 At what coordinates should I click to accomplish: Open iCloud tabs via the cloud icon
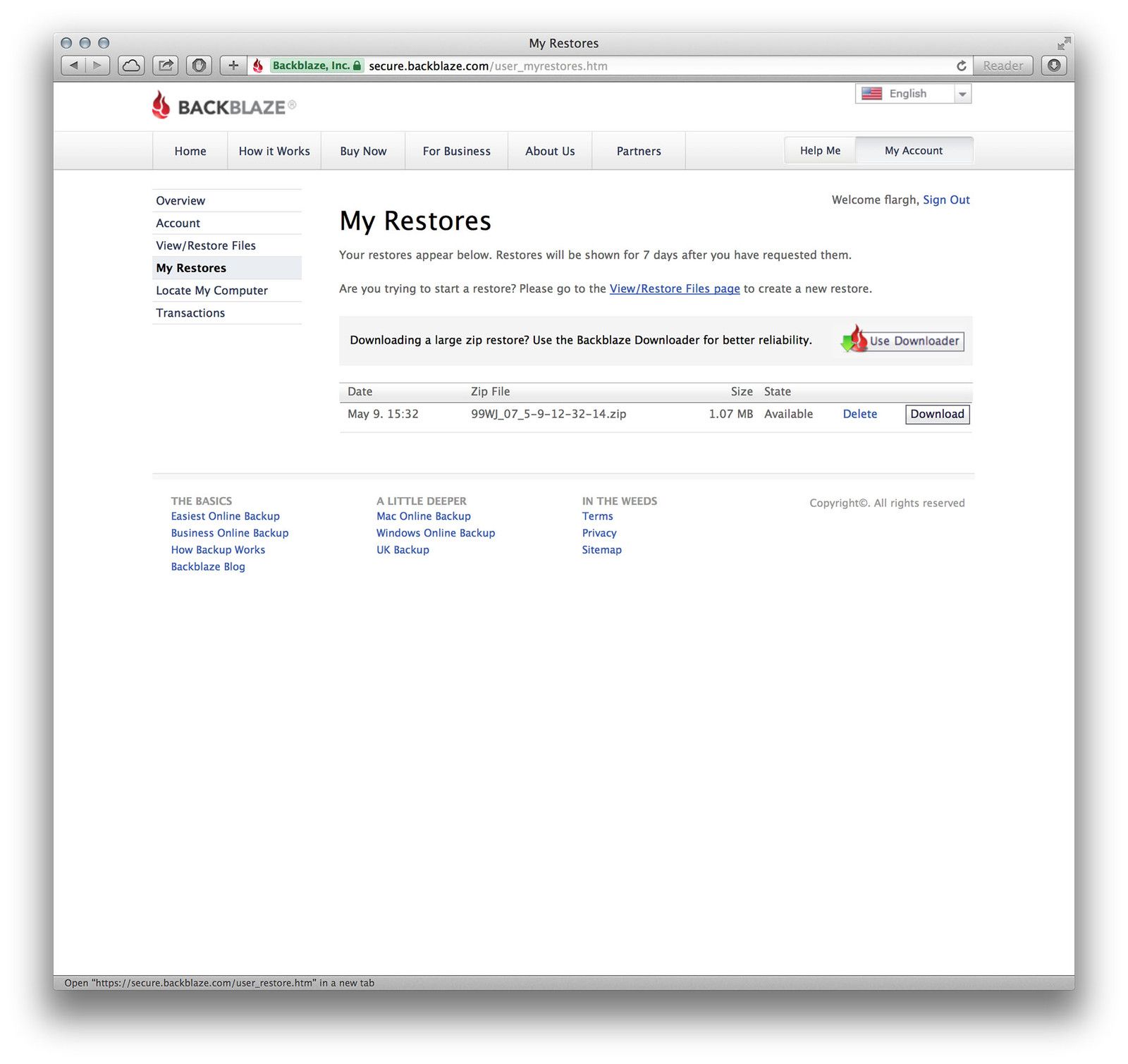tap(130, 65)
